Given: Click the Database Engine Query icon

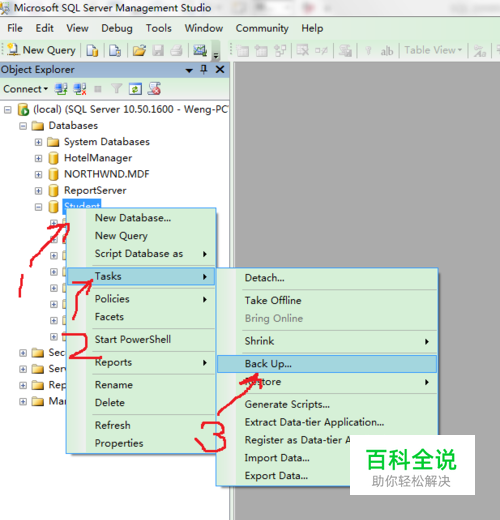Looking at the screenshot, I should point(92,51).
